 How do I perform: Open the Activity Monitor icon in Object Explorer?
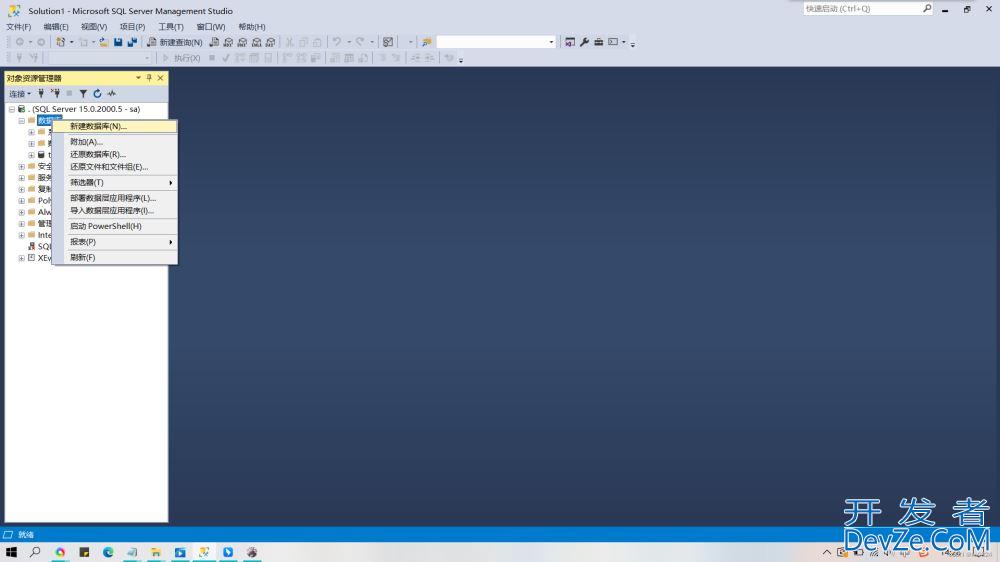coord(112,93)
